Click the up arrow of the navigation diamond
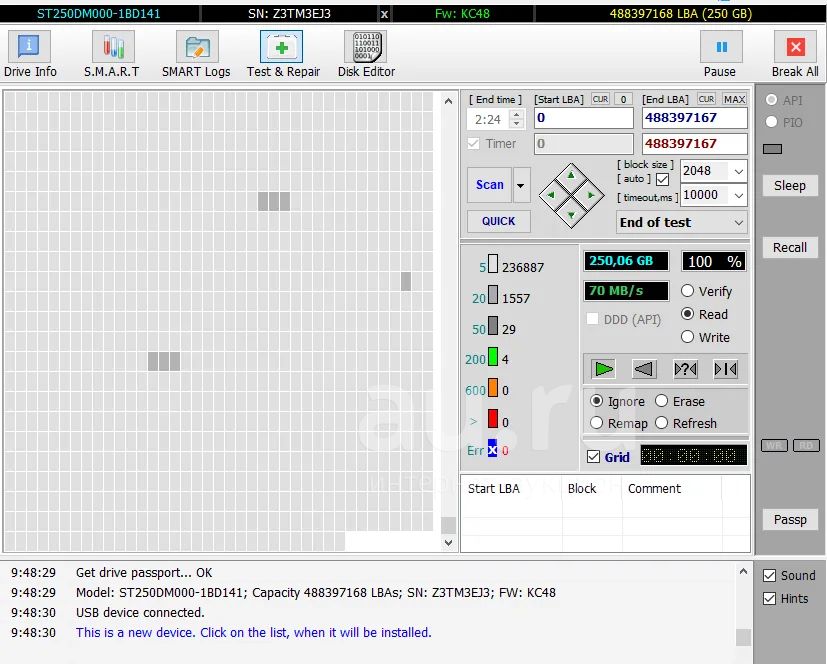Screen dimensions: 827x664 571,175
